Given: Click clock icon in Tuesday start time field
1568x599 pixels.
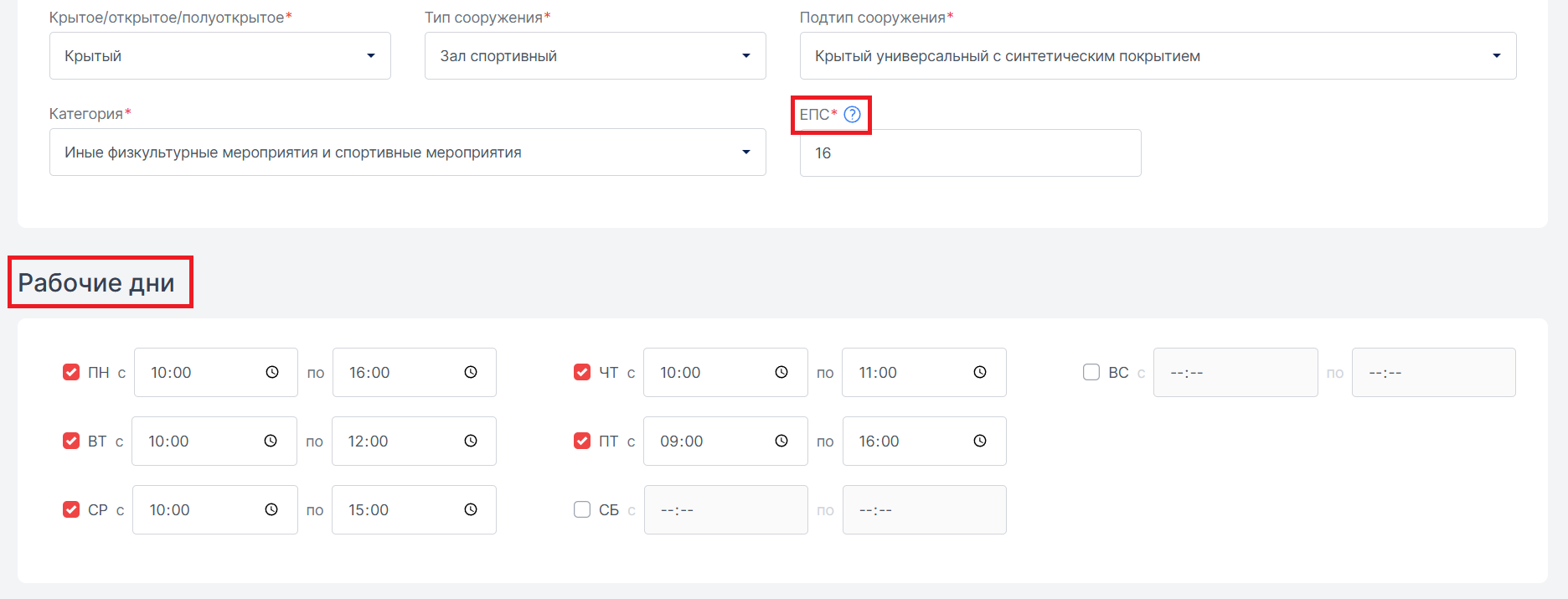Looking at the screenshot, I should click(271, 442).
